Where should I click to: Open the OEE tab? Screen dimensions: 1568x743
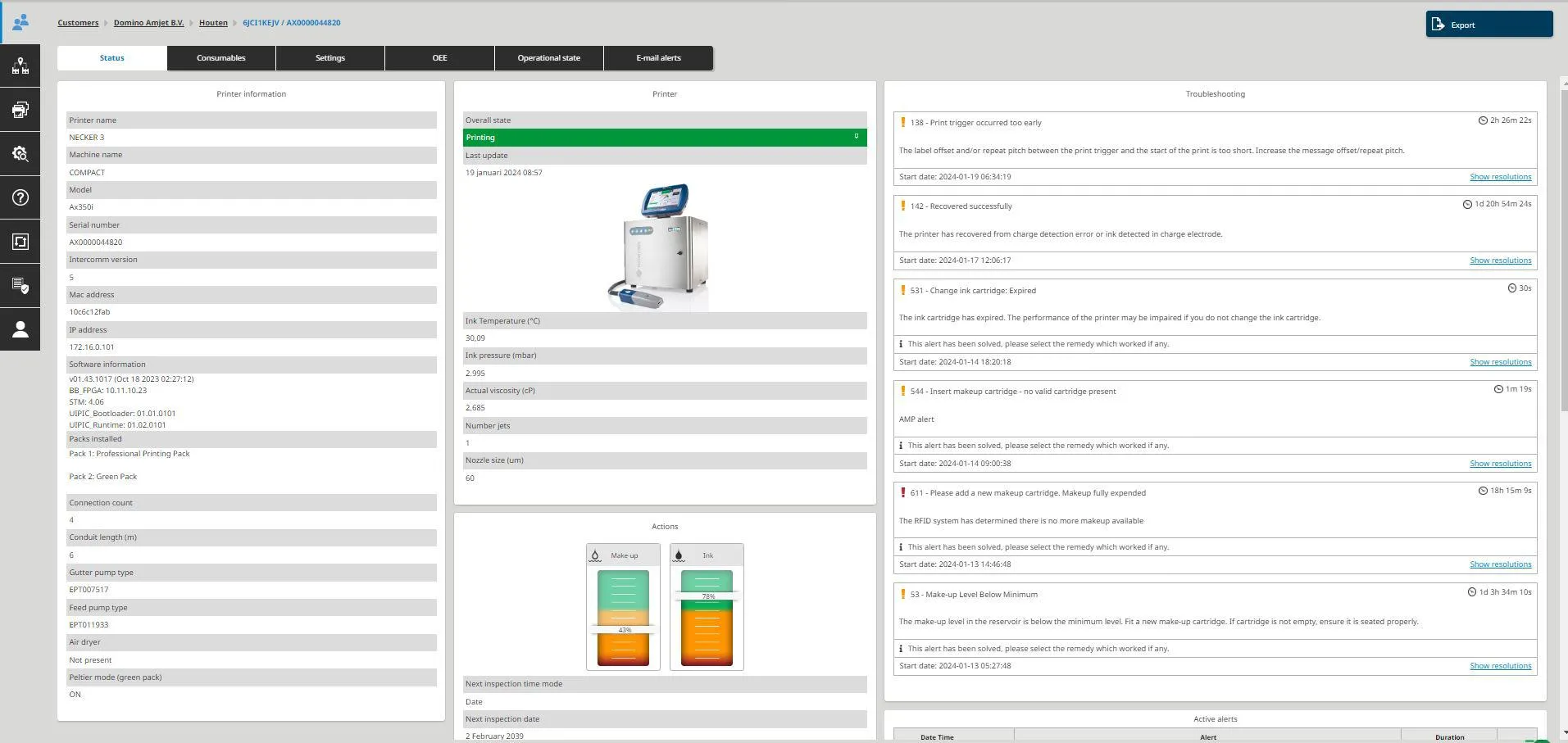point(439,58)
